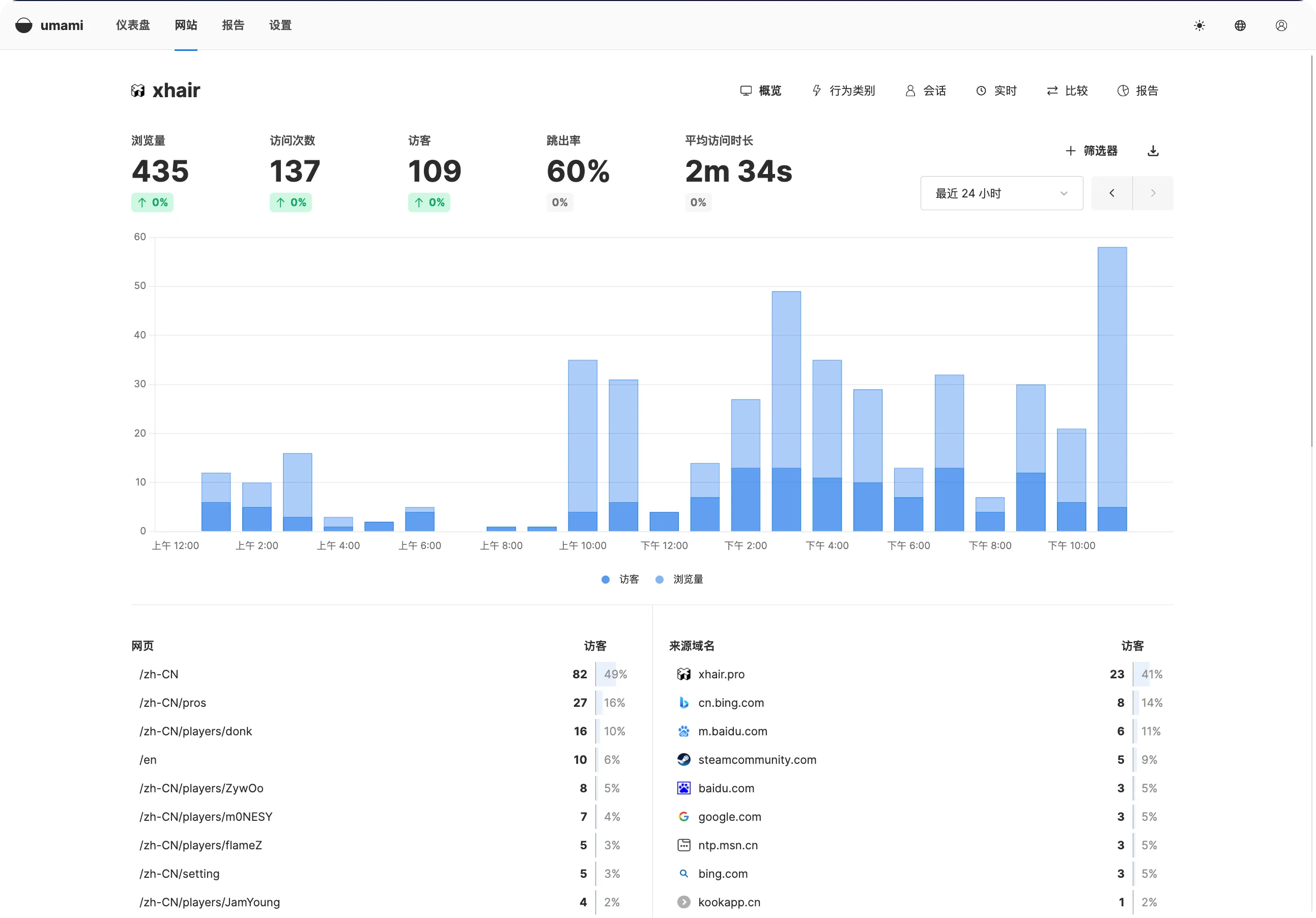Open the Overview (概览) monitor icon view
Viewport: 1316px width, 918px height.
pyautogui.click(x=761, y=91)
